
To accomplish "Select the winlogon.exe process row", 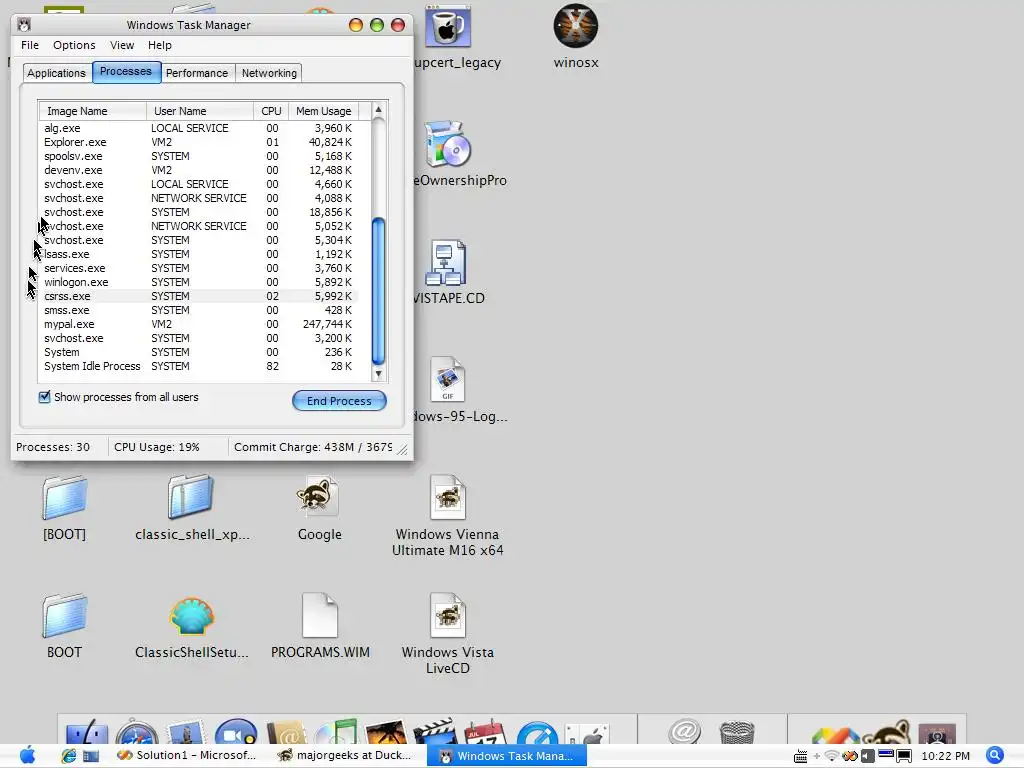I will (x=199, y=282).
